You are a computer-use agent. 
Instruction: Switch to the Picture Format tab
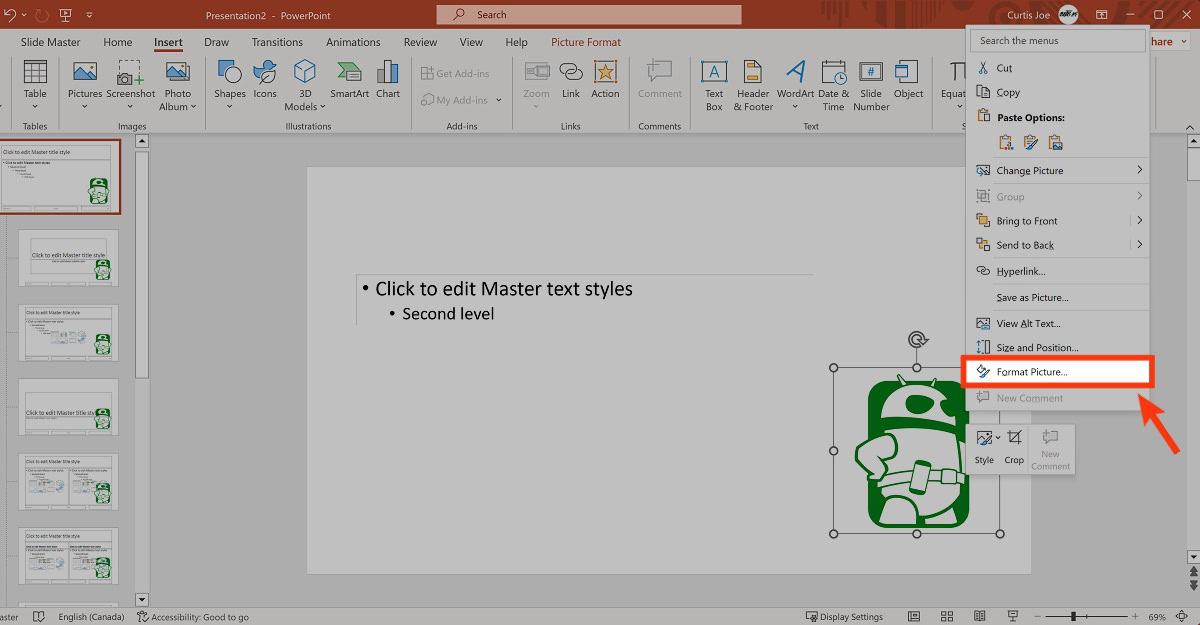[x=585, y=42]
